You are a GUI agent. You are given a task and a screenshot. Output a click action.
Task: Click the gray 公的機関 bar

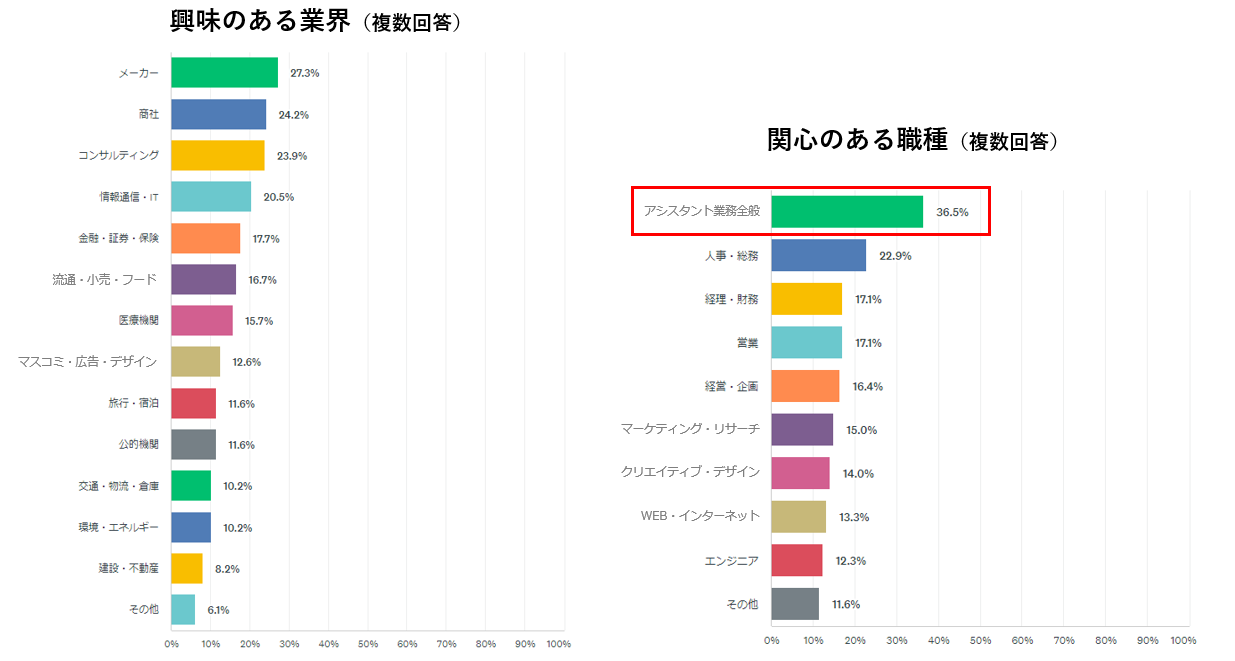coord(194,444)
